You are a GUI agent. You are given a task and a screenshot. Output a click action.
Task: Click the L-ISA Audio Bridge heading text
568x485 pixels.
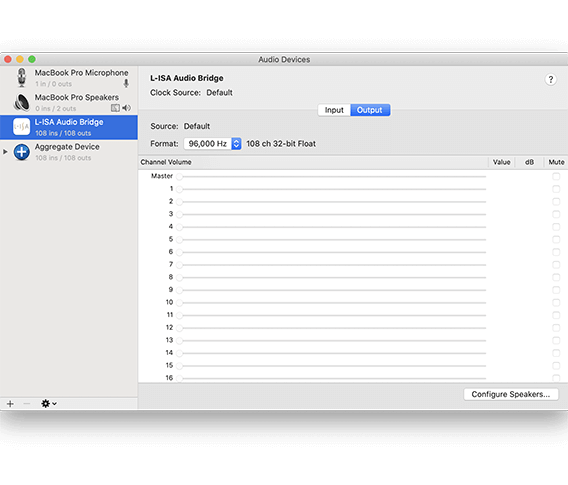[187, 78]
